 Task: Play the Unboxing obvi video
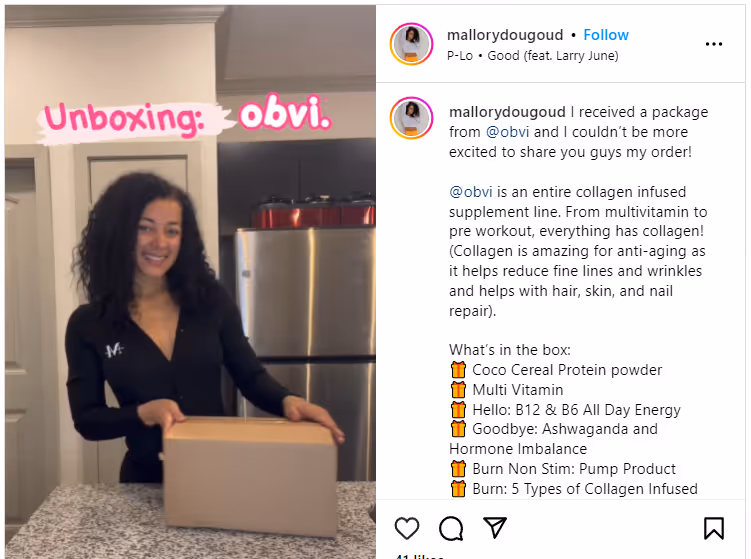190,282
